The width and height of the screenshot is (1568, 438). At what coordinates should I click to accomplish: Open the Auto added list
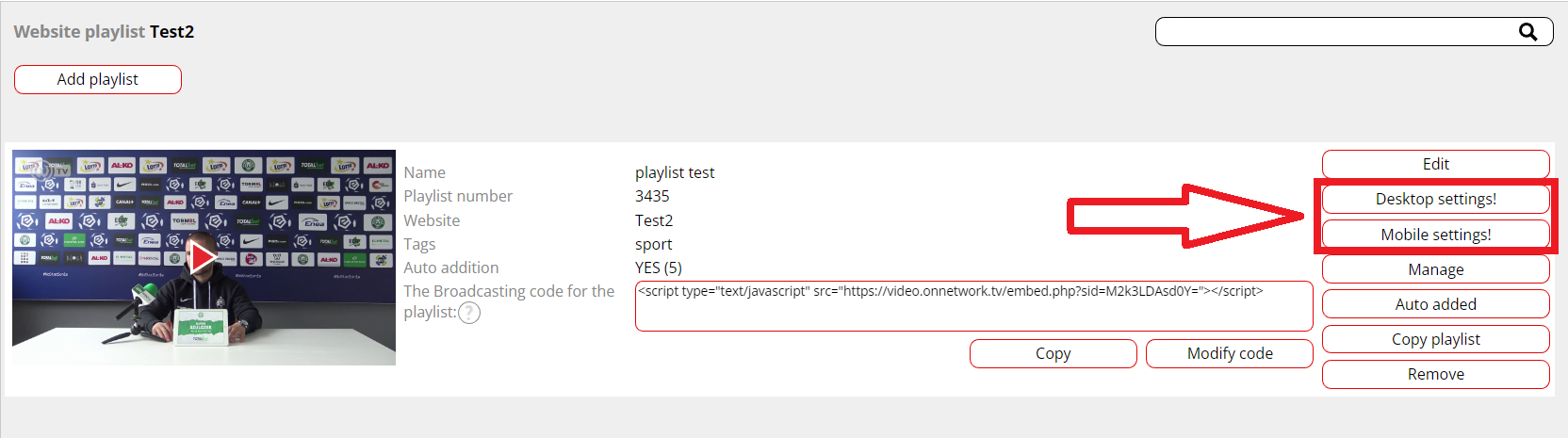click(x=1435, y=304)
